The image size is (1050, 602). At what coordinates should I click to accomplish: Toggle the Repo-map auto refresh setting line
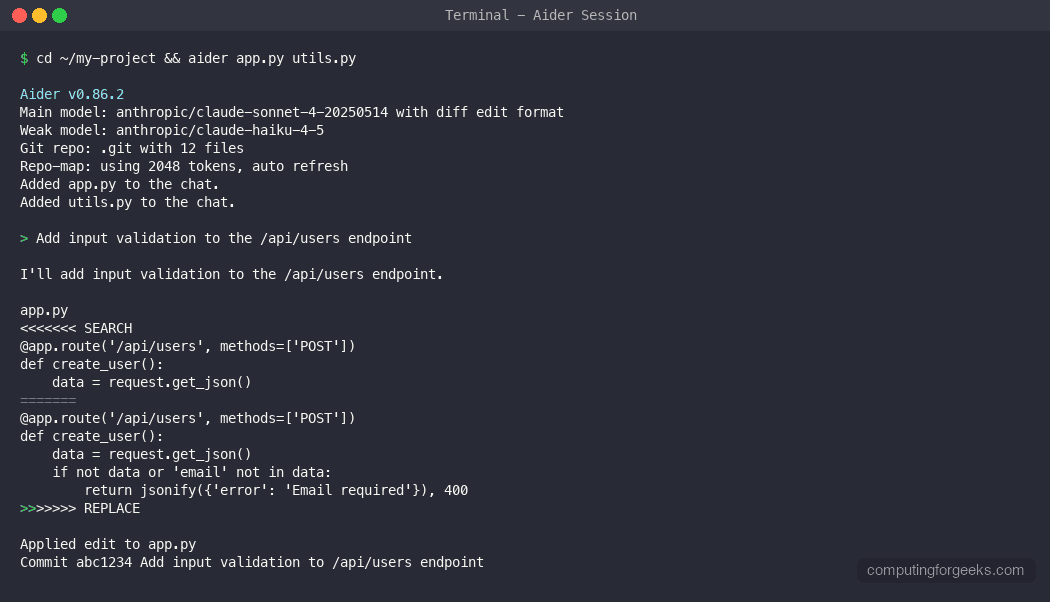[x=183, y=166]
